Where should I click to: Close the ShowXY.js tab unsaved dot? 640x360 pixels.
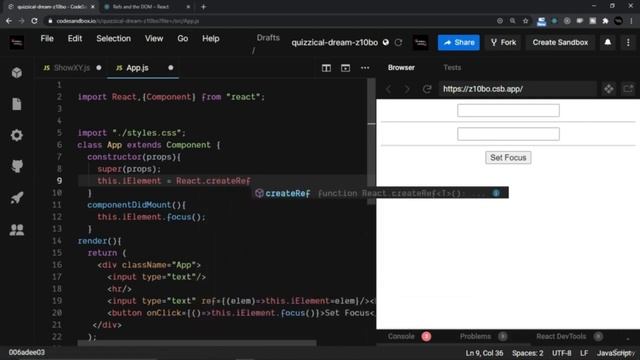[99, 68]
